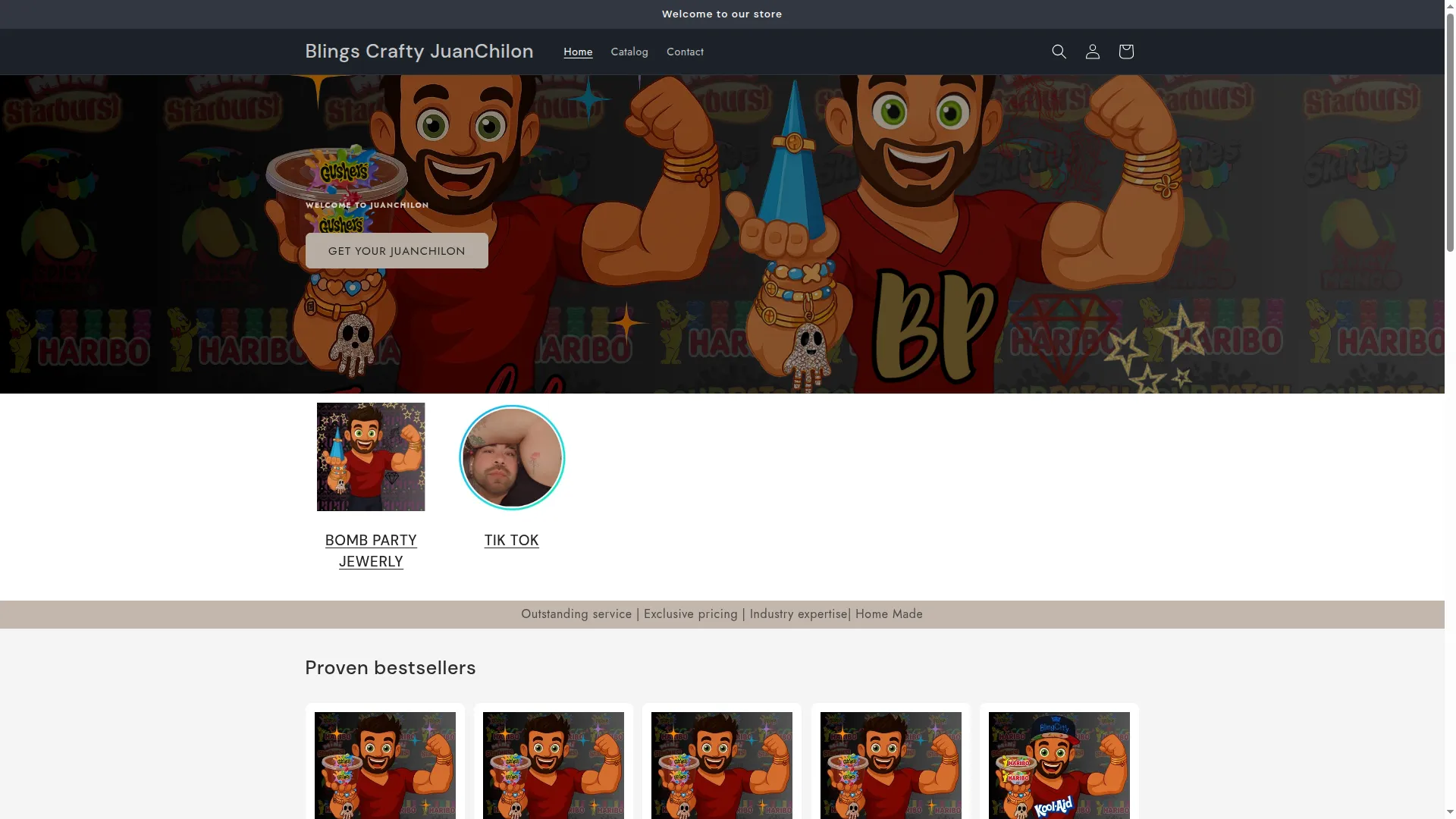Open the Contact menu item
The height and width of the screenshot is (819, 1456).
685,52
